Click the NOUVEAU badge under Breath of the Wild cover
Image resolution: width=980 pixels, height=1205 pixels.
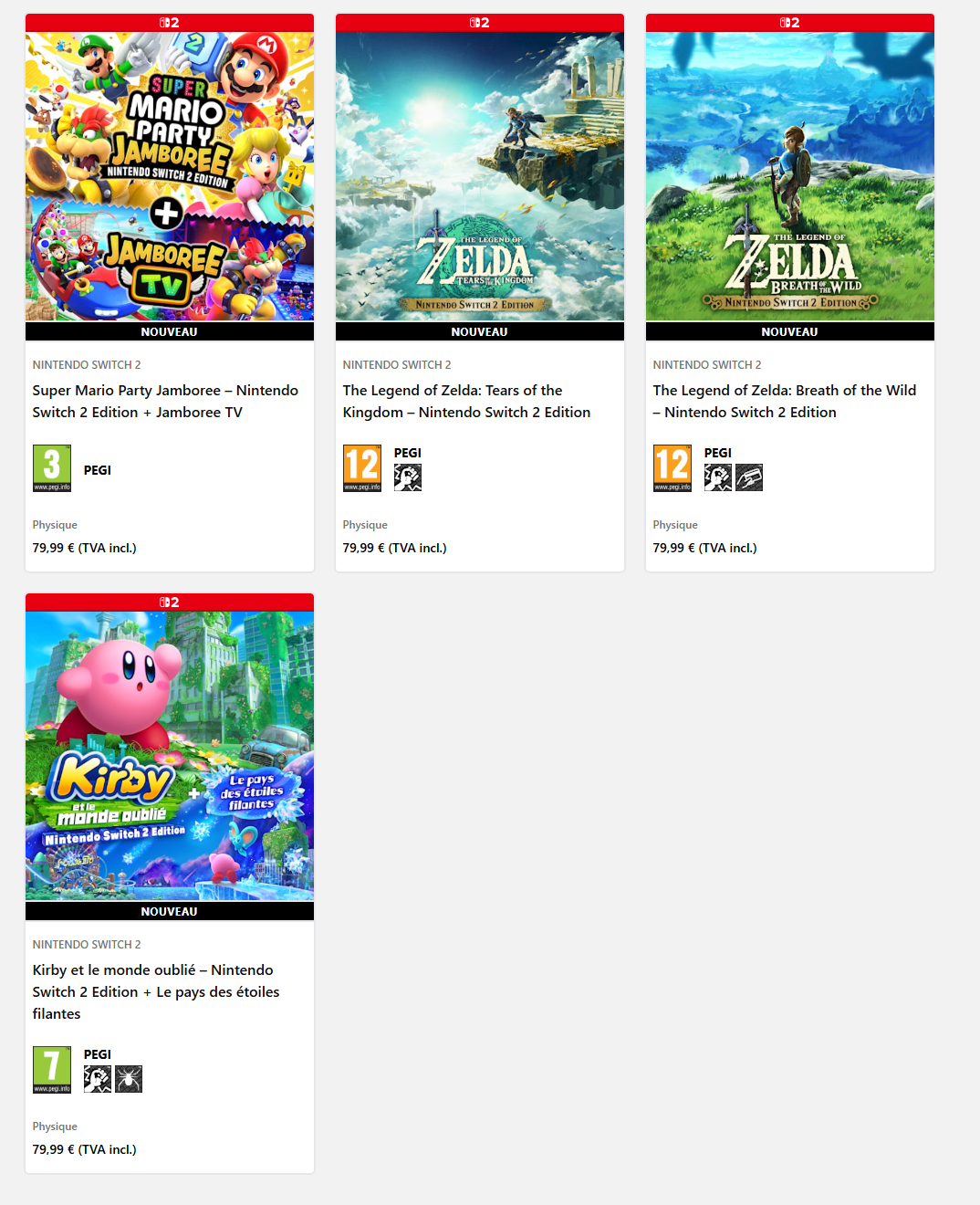[790, 331]
